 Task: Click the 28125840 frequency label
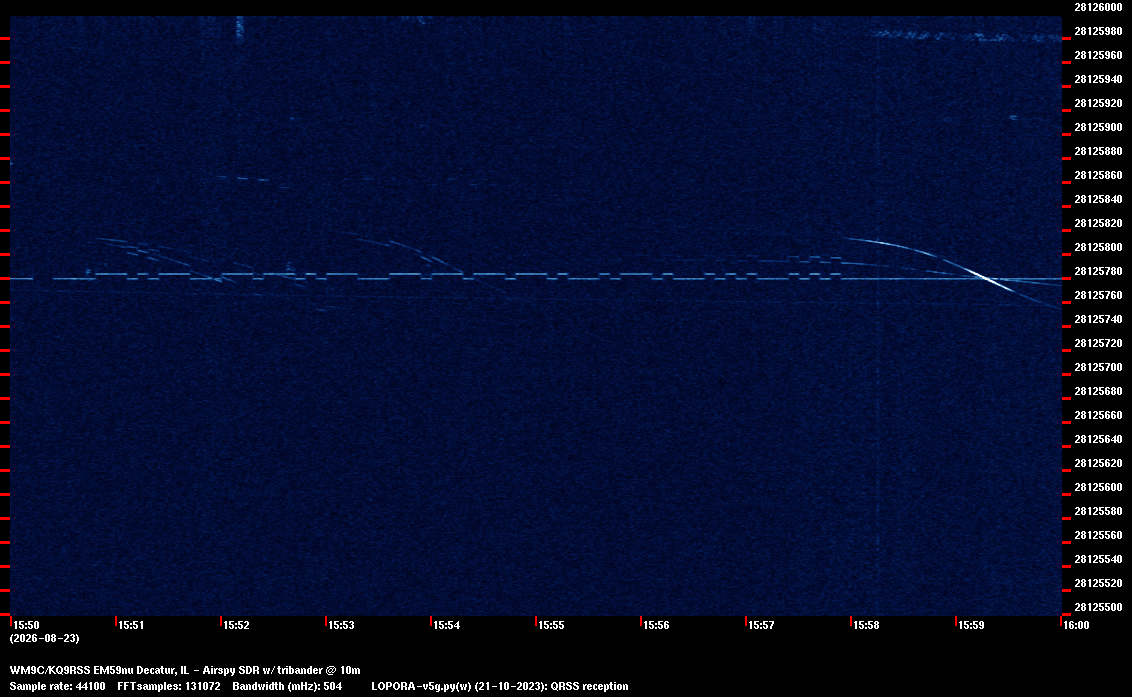click(x=1098, y=199)
